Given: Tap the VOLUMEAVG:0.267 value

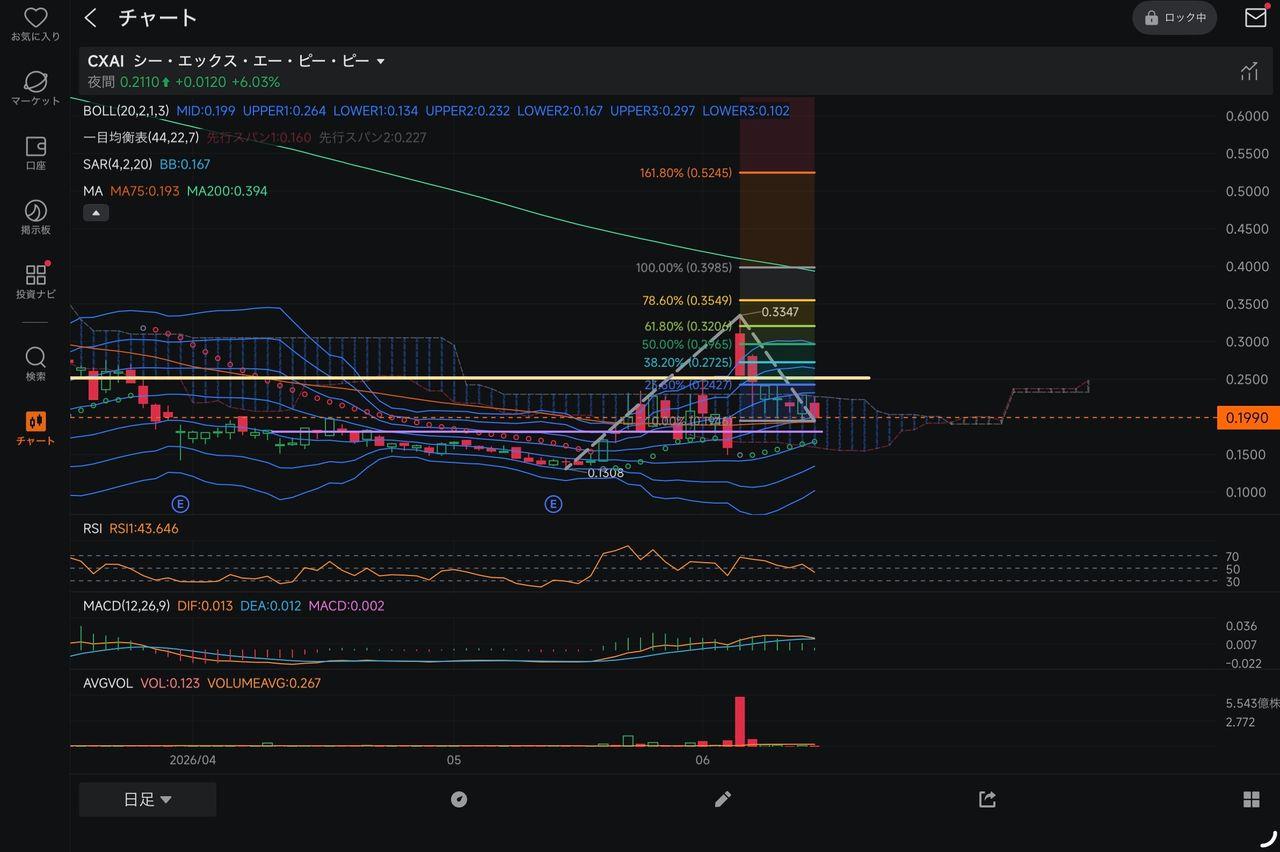Looking at the screenshot, I should [x=264, y=683].
